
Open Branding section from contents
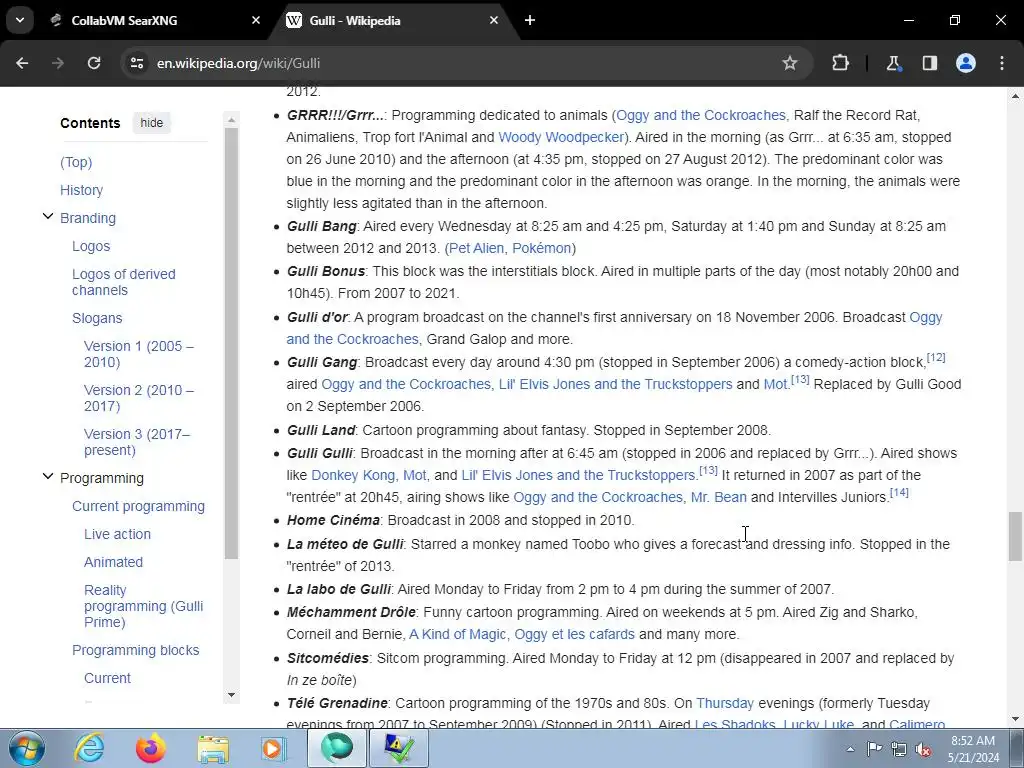pyautogui.click(x=88, y=218)
